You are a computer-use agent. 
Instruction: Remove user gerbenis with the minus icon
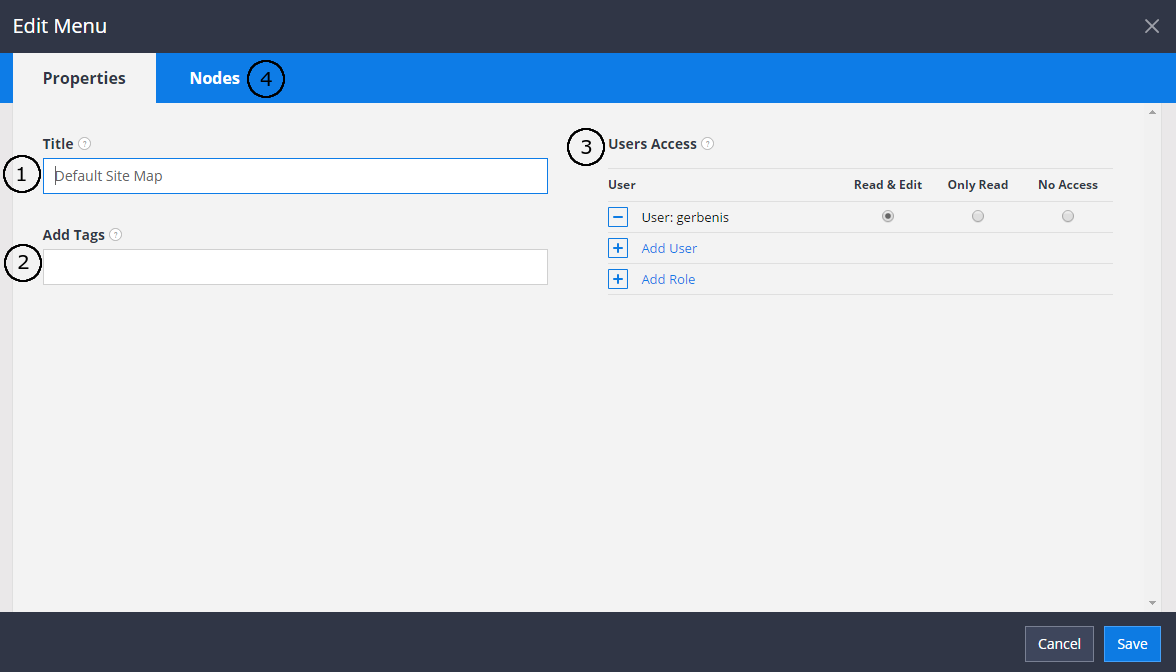(x=618, y=216)
